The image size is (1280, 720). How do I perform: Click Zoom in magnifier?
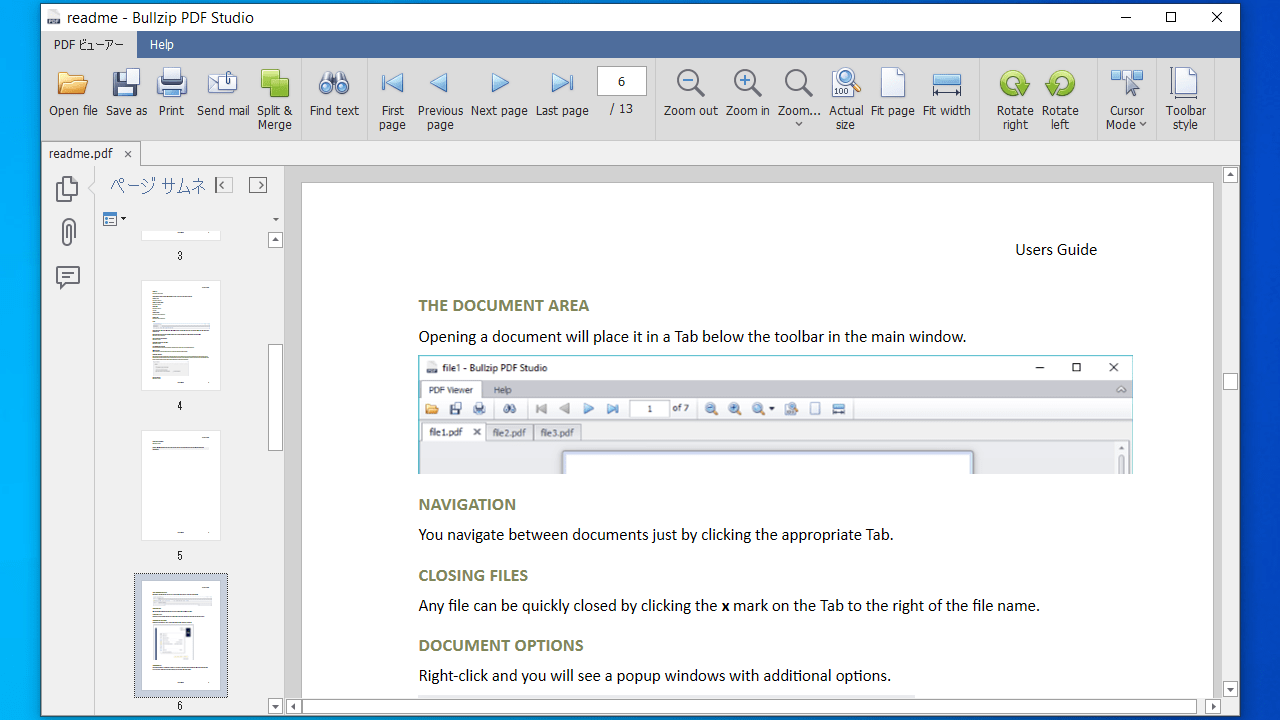[748, 94]
